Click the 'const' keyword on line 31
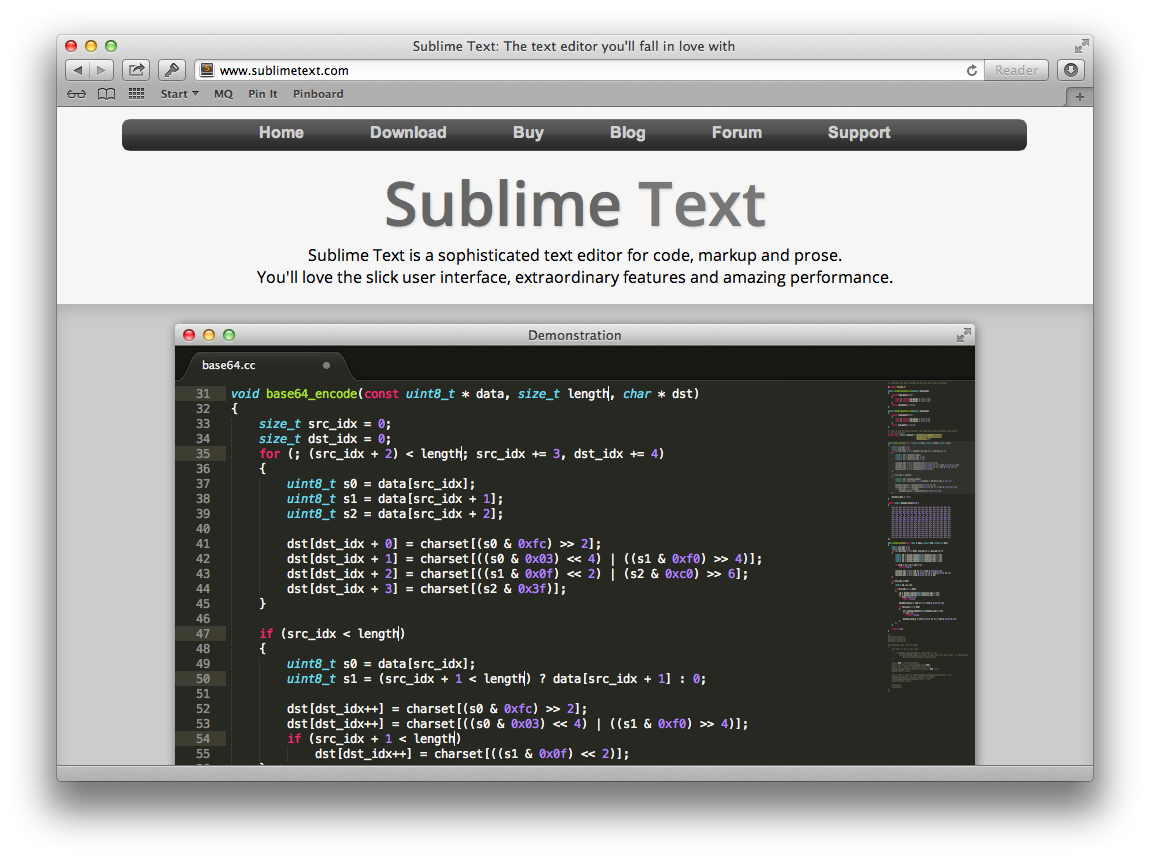The image size is (1150, 860). pos(381,394)
